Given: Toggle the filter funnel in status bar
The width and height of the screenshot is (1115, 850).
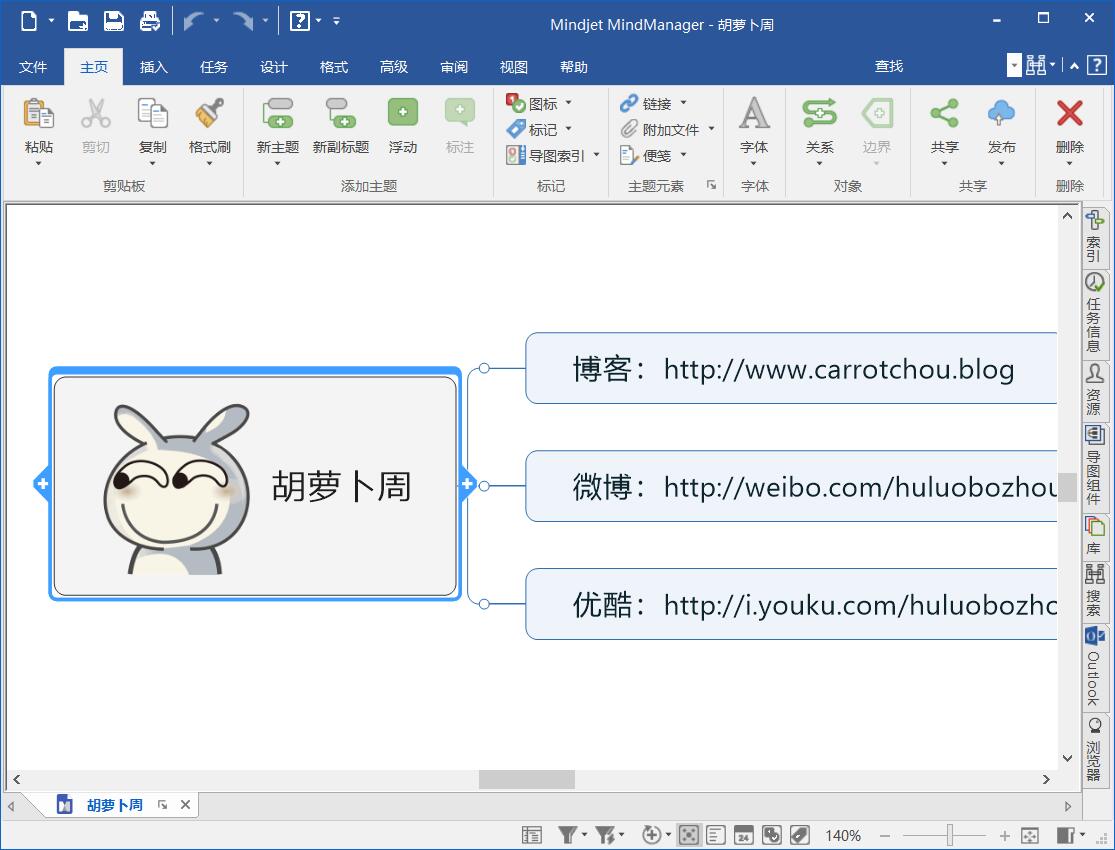Looking at the screenshot, I should click(567, 835).
